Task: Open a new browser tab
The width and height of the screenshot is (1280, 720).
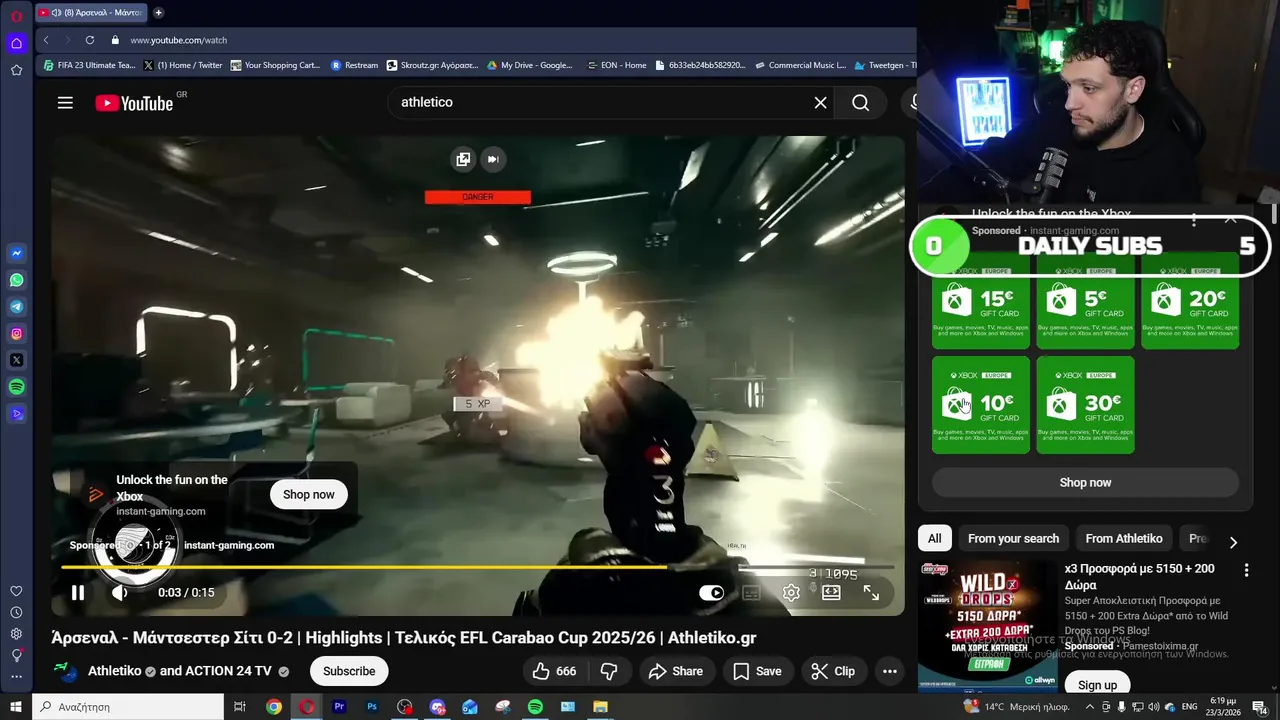Action: pyautogui.click(x=158, y=12)
